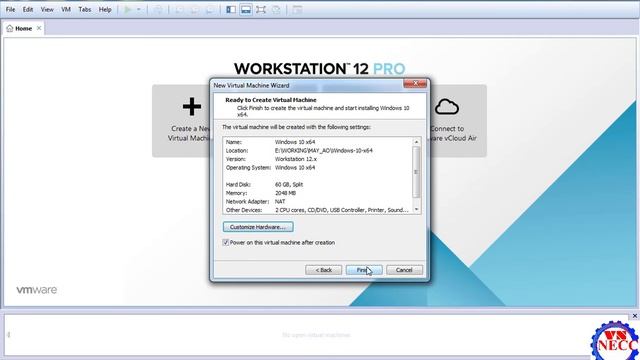Click the settings list scrollbar thumb
Image resolution: width=640 pixels, height=360 pixels.
[x=416, y=172]
